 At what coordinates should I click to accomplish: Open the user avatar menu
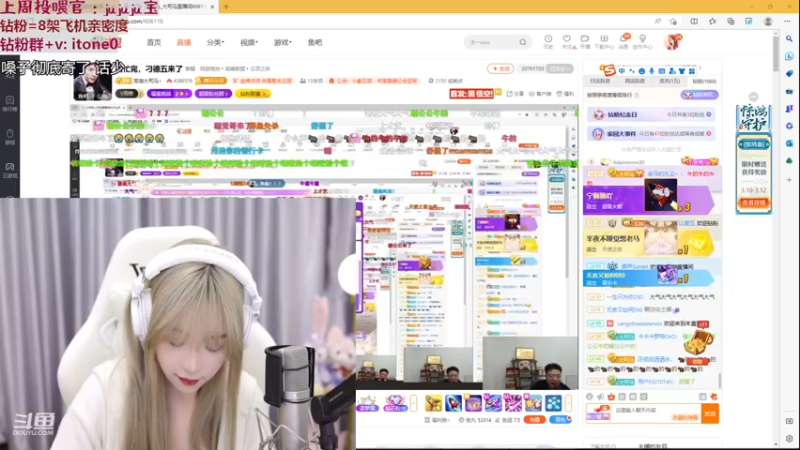[673, 42]
